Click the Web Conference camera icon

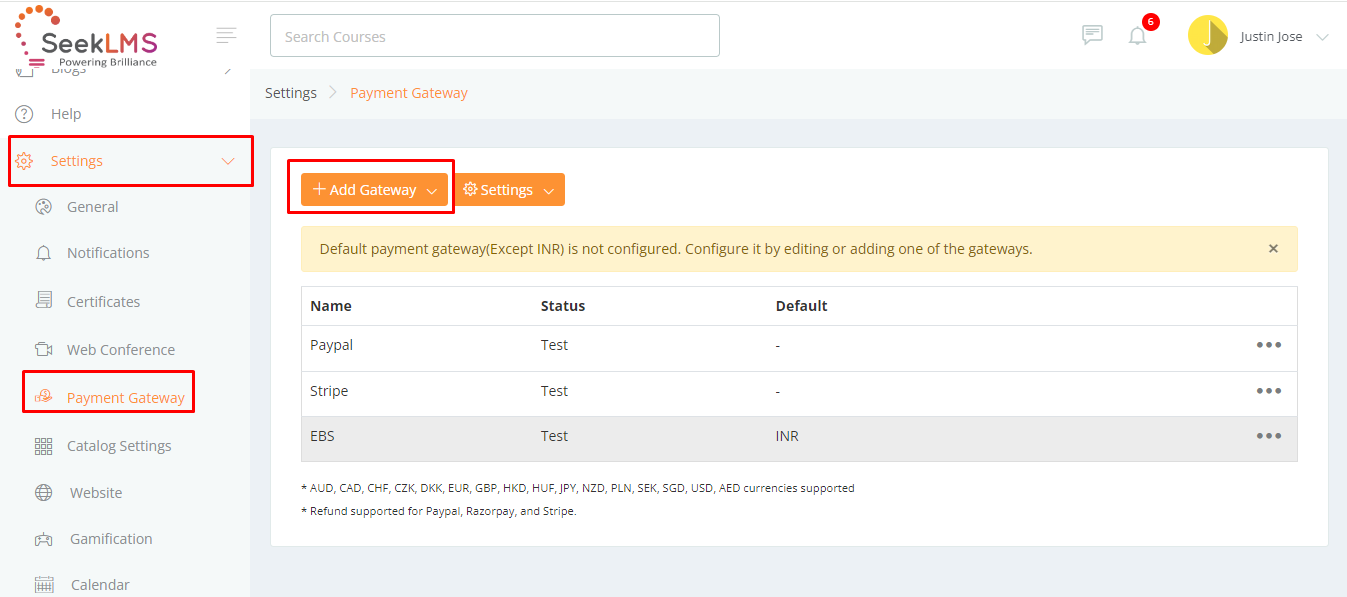coord(43,349)
